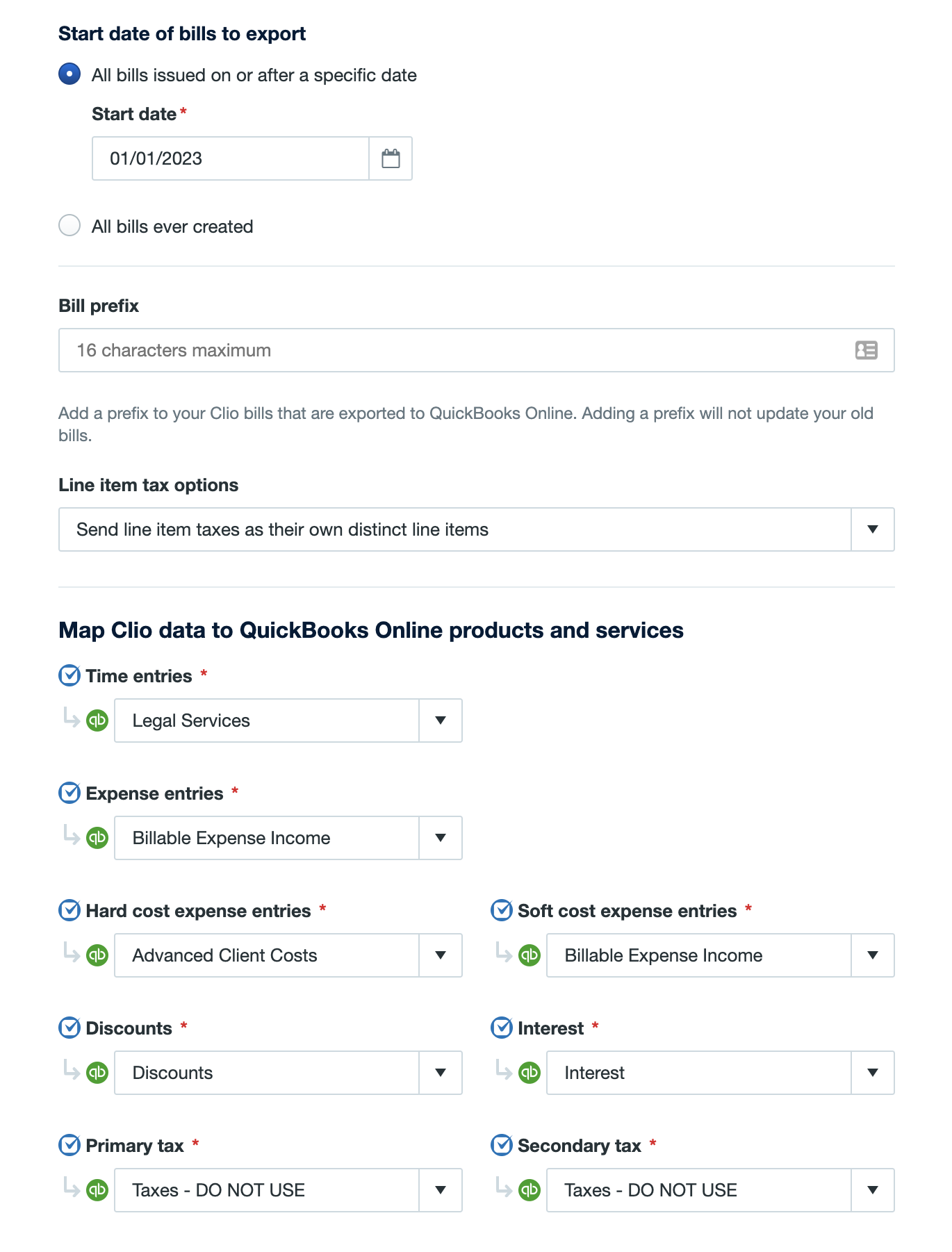952x1252 pixels.
Task: Click the Time entries checkmark icon
Action: (69, 675)
